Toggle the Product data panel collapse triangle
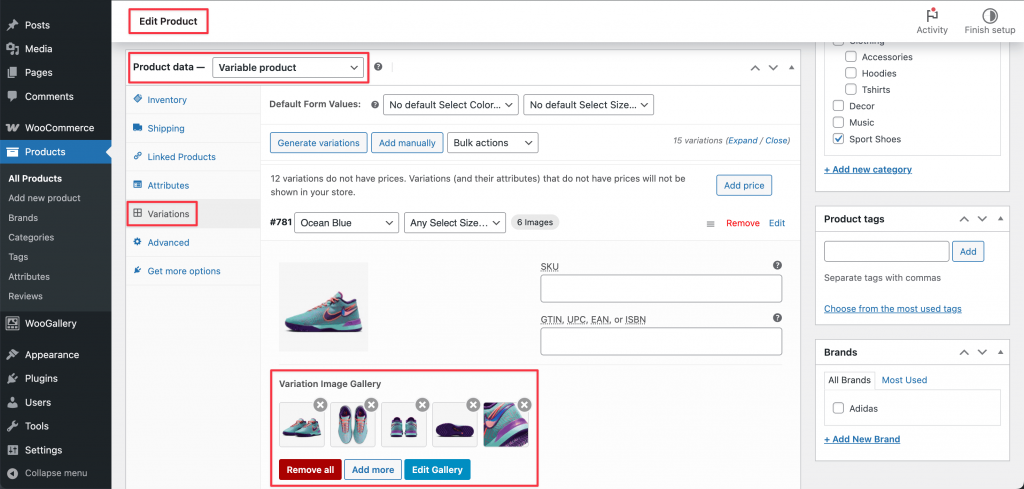The width and height of the screenshot is (1024, 489). [792, 67]
